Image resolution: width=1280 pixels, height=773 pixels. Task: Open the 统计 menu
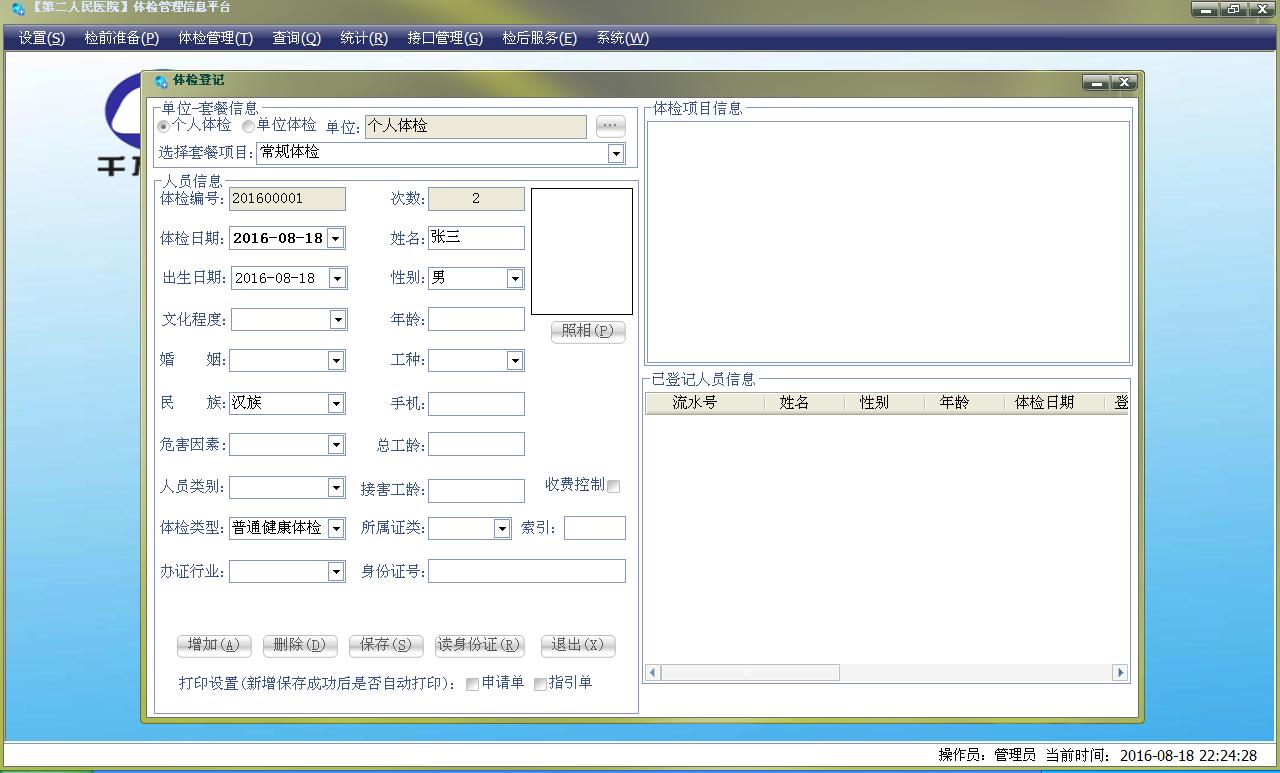(x=363, y=38)
